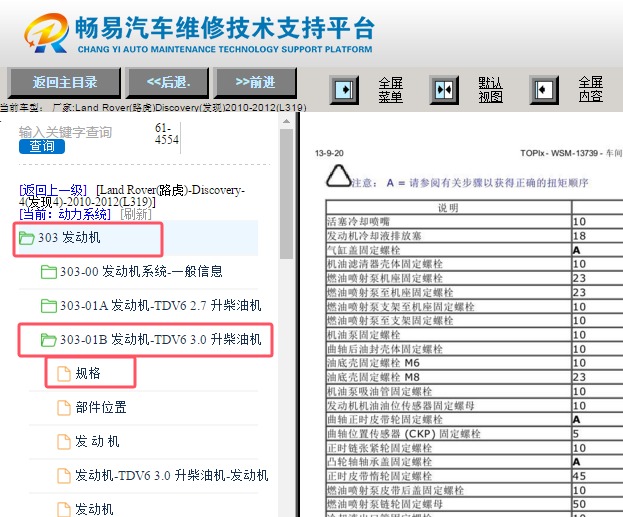Click the document icon beside 部件位置
623x517 pixels.
[x=64, y=408]
